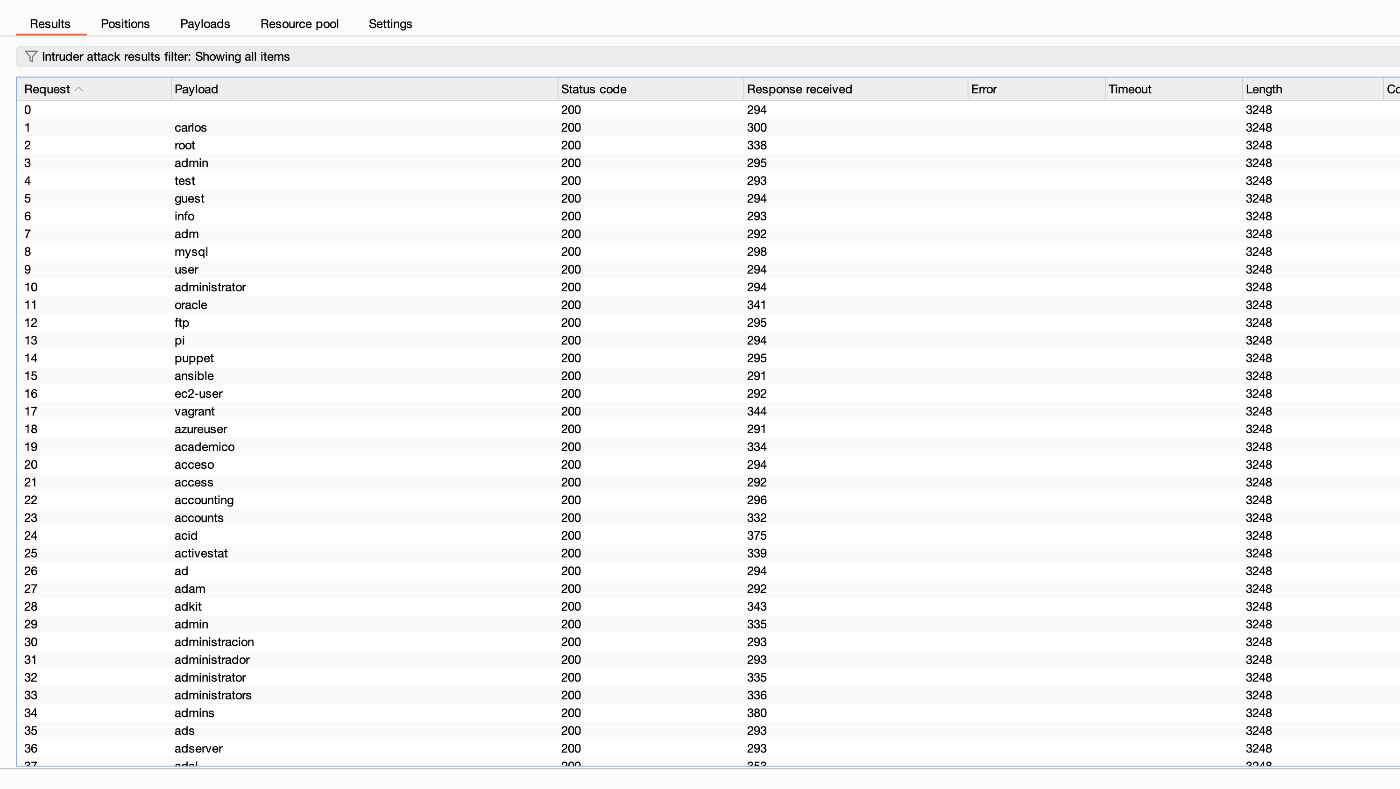Select the academico payload row

(x=708, y=447)
